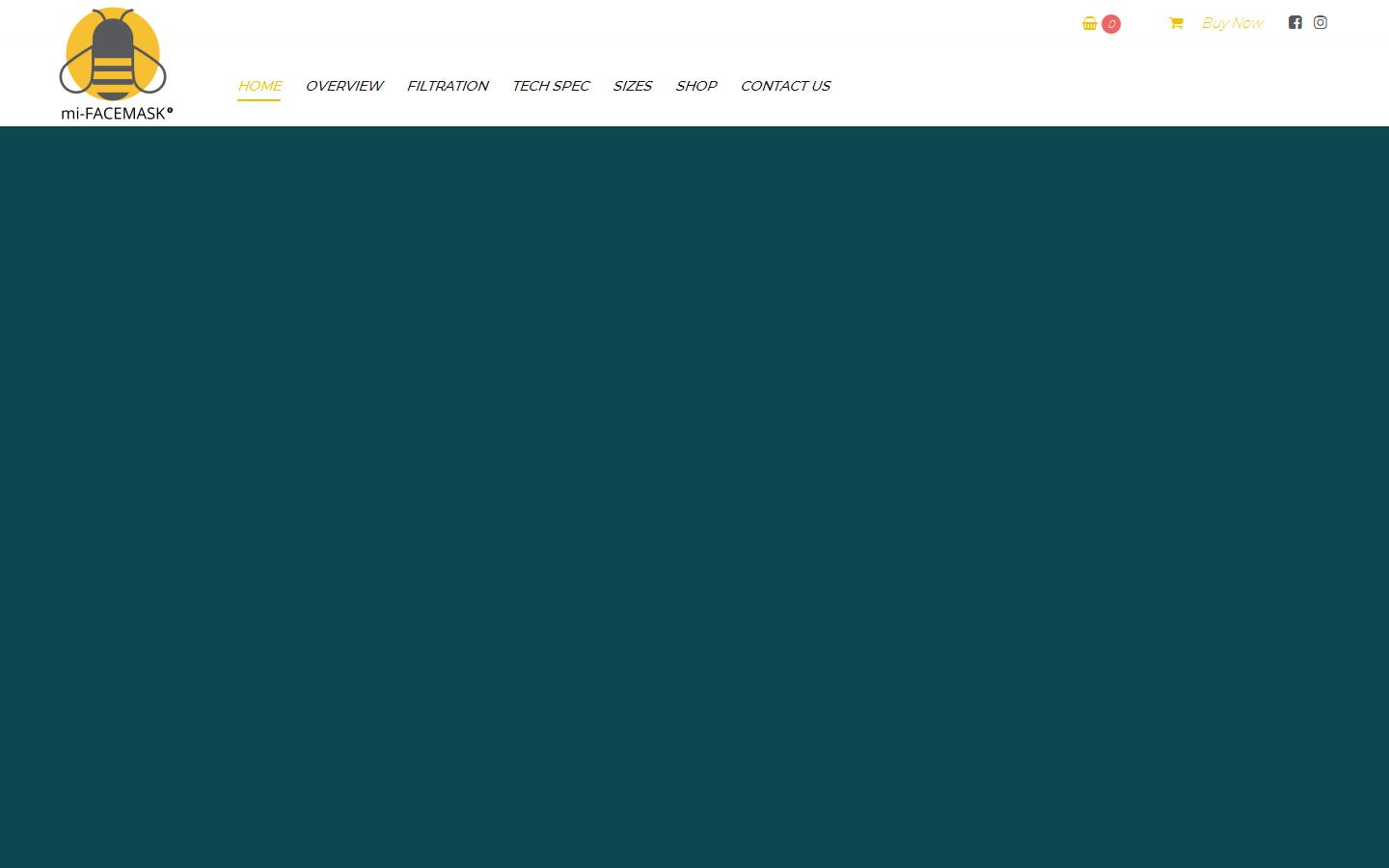This screenshot has width=1389, height=868.
Task: Click the red cart count badge showing 0
Action: tap(1111, 24)
